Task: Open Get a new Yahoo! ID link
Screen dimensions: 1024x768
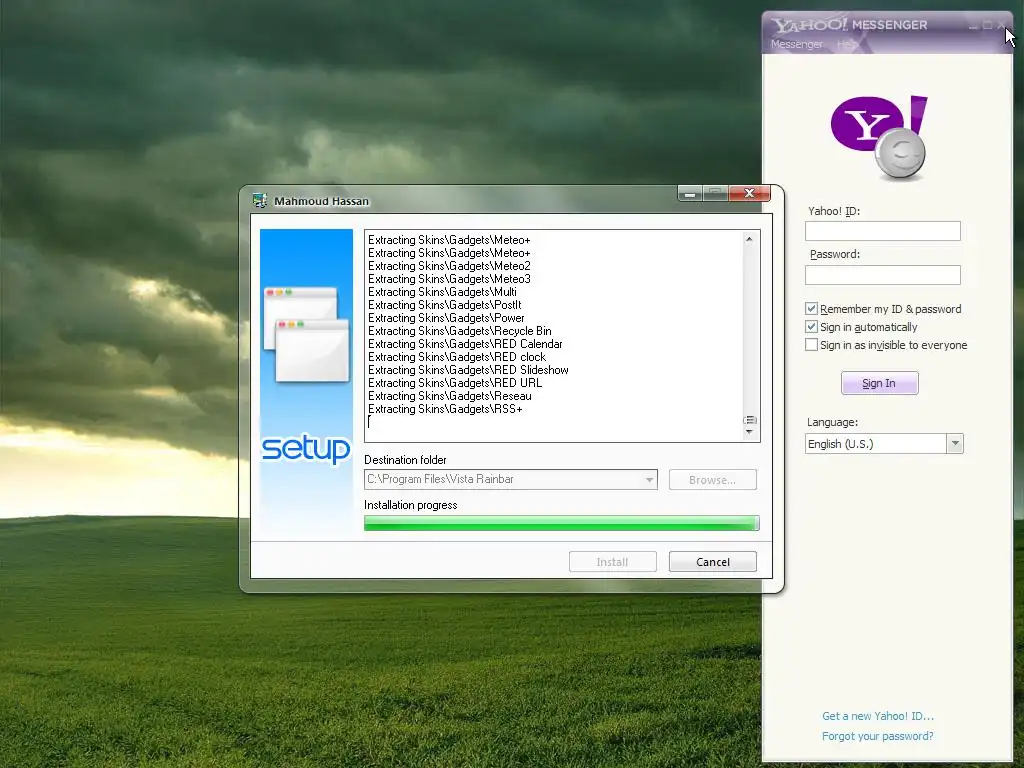Action: [878, 716]
